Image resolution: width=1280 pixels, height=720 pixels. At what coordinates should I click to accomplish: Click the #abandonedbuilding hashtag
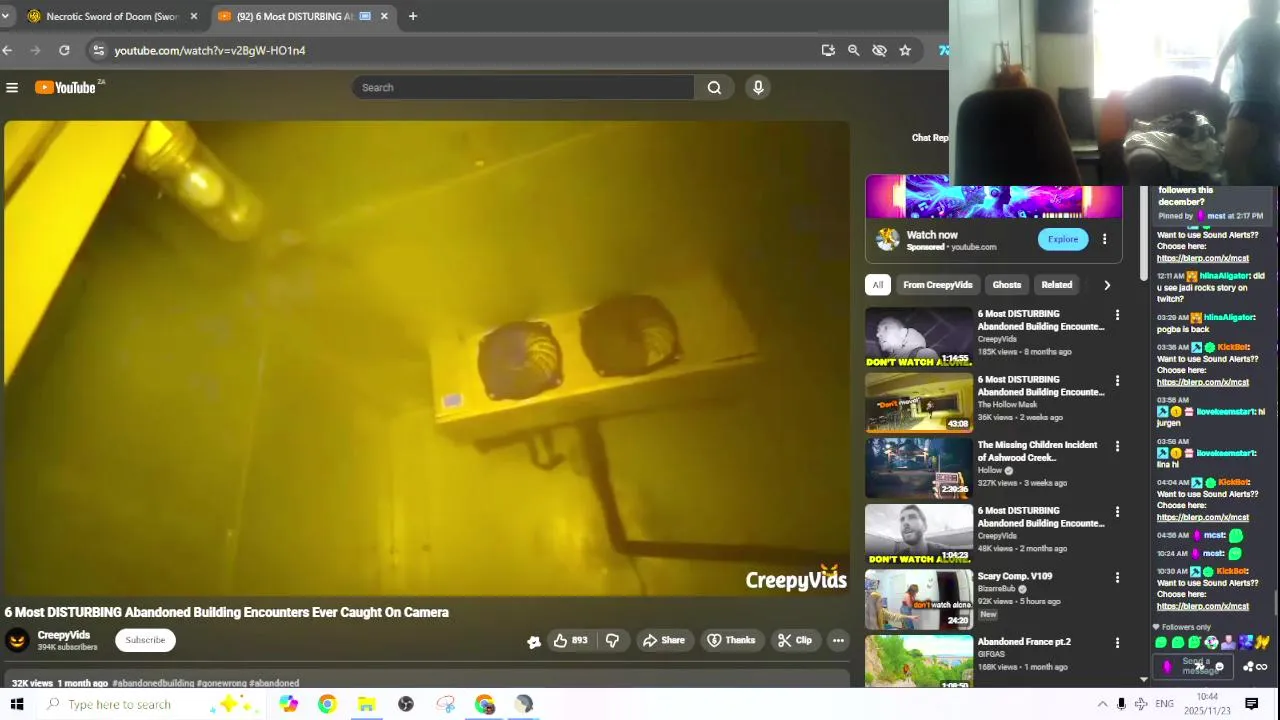(x=153, y=683)
